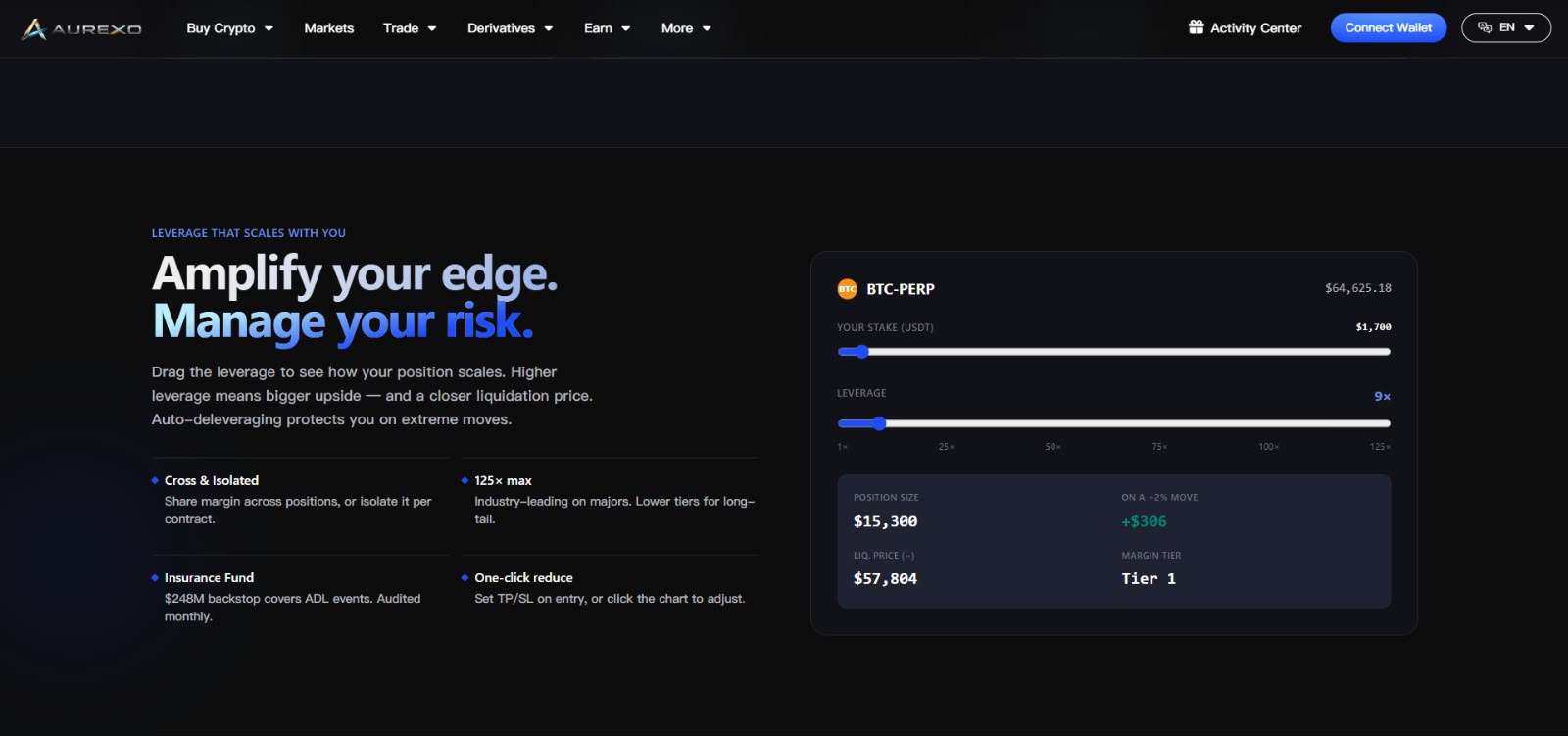Click the 'Amplify your edge.' heading

click(355, 273)
